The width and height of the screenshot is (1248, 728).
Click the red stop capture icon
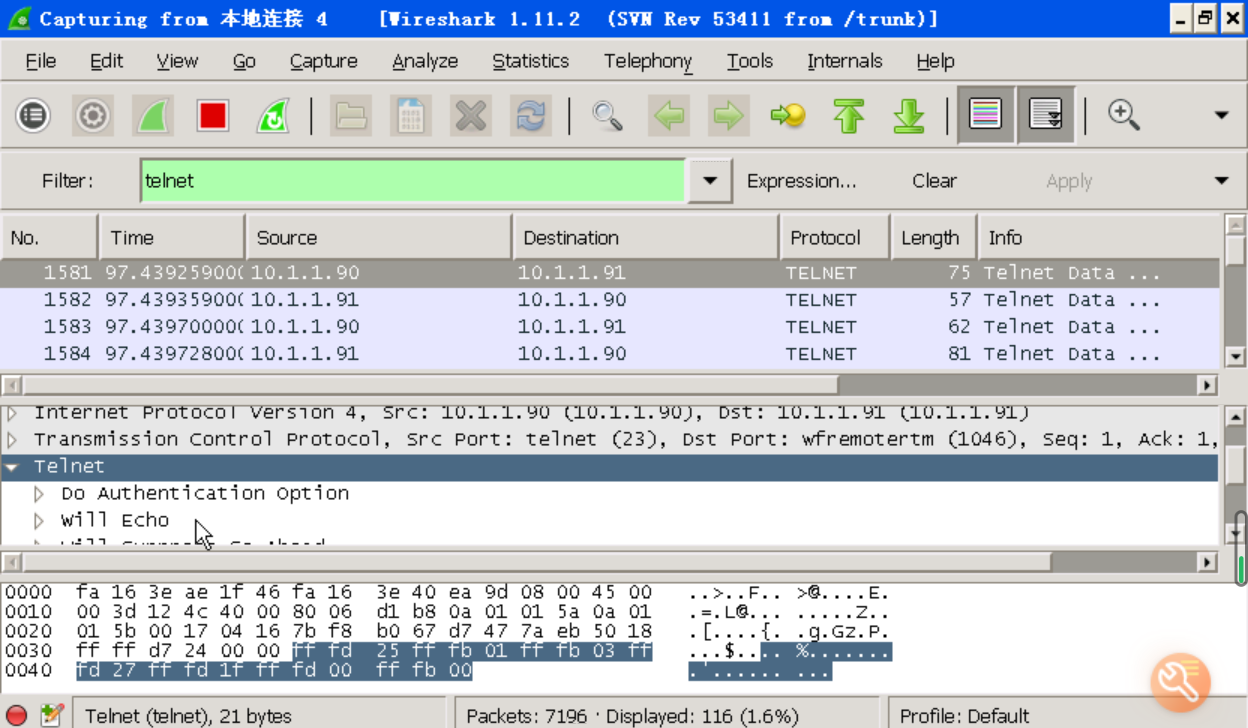coord(212,116)
